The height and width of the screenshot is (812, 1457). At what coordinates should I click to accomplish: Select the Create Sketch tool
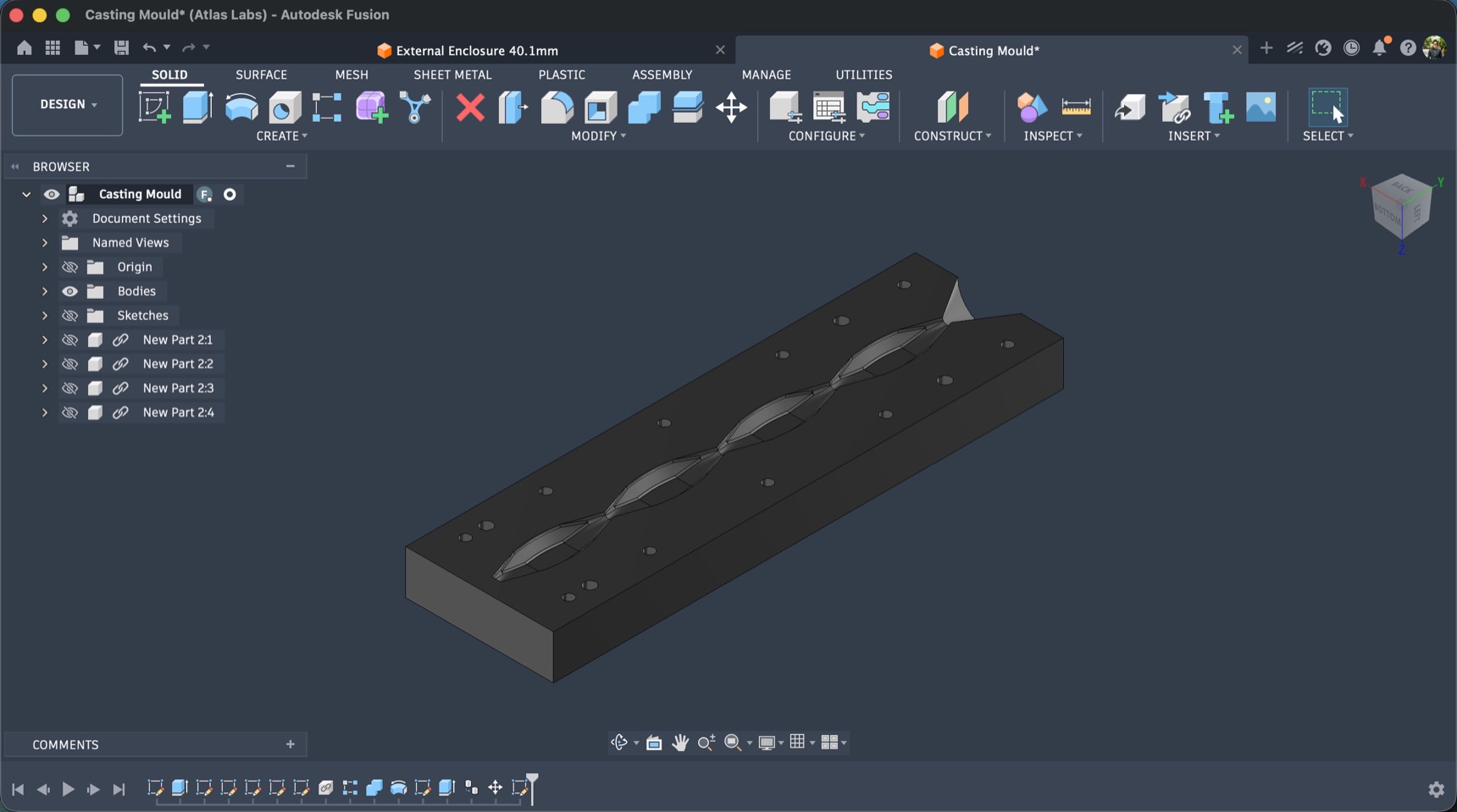(x=154, y=108)
